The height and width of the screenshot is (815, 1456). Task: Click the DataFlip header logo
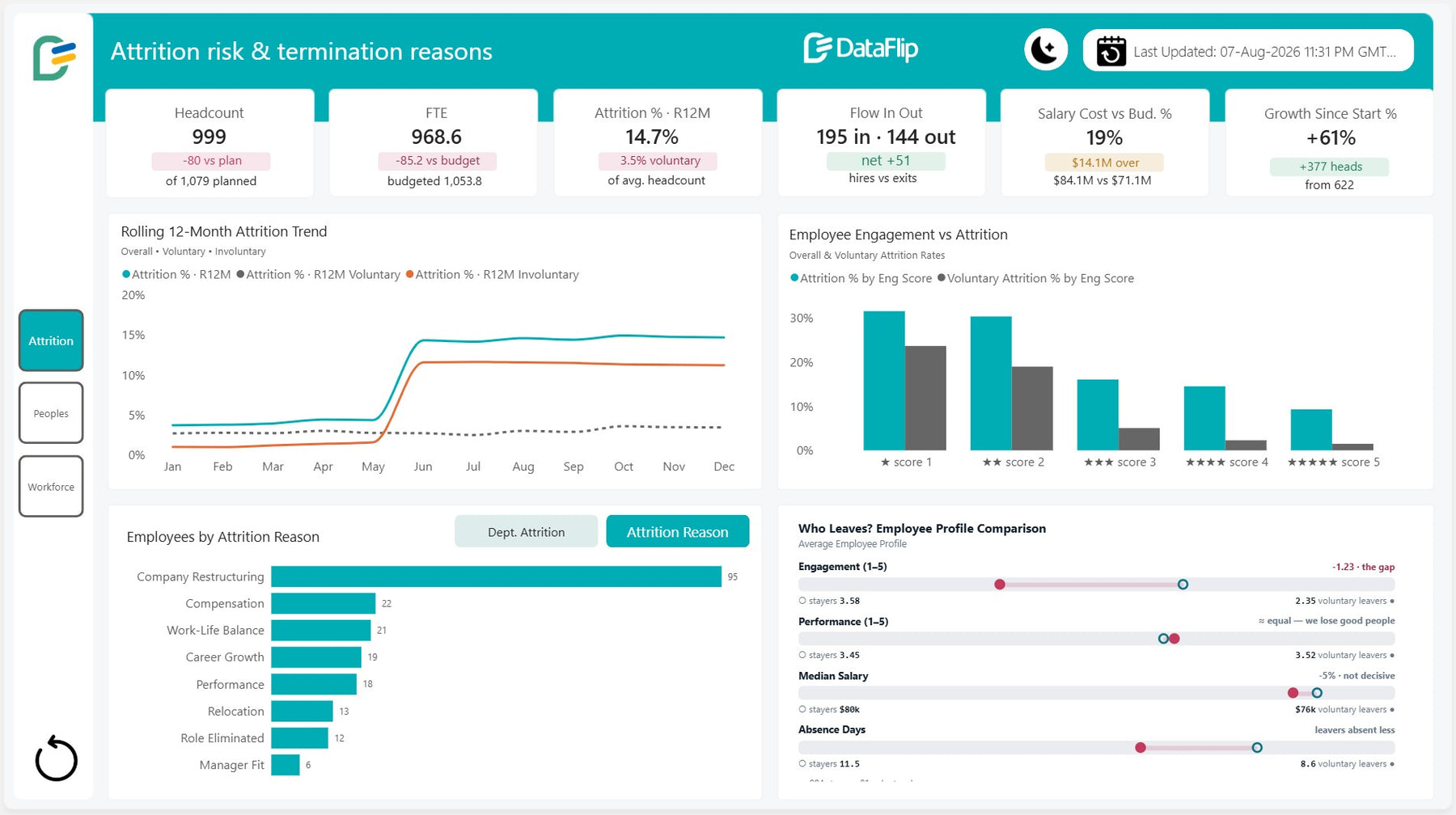[x=861, y=49]
